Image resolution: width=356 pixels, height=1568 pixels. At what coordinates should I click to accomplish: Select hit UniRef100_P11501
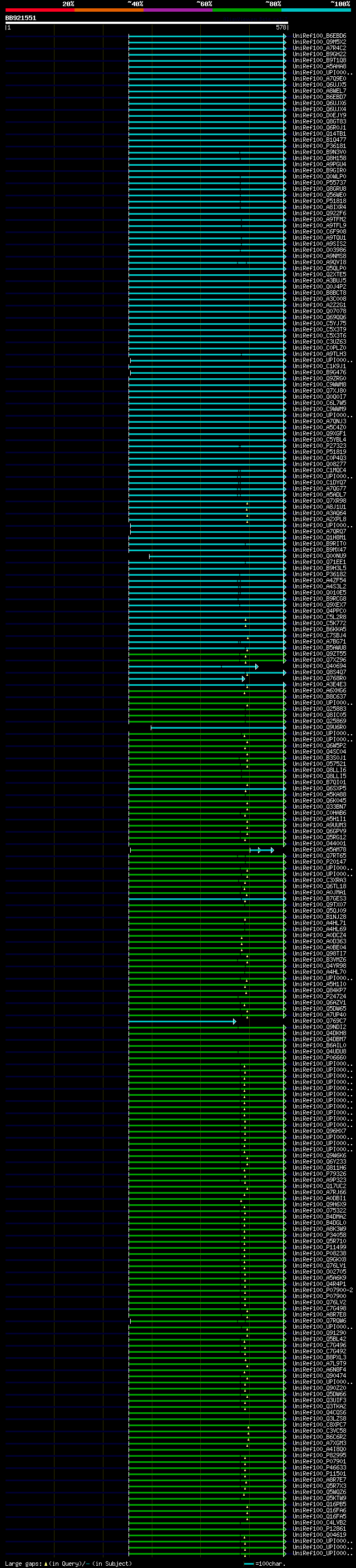coord(319,1473)
